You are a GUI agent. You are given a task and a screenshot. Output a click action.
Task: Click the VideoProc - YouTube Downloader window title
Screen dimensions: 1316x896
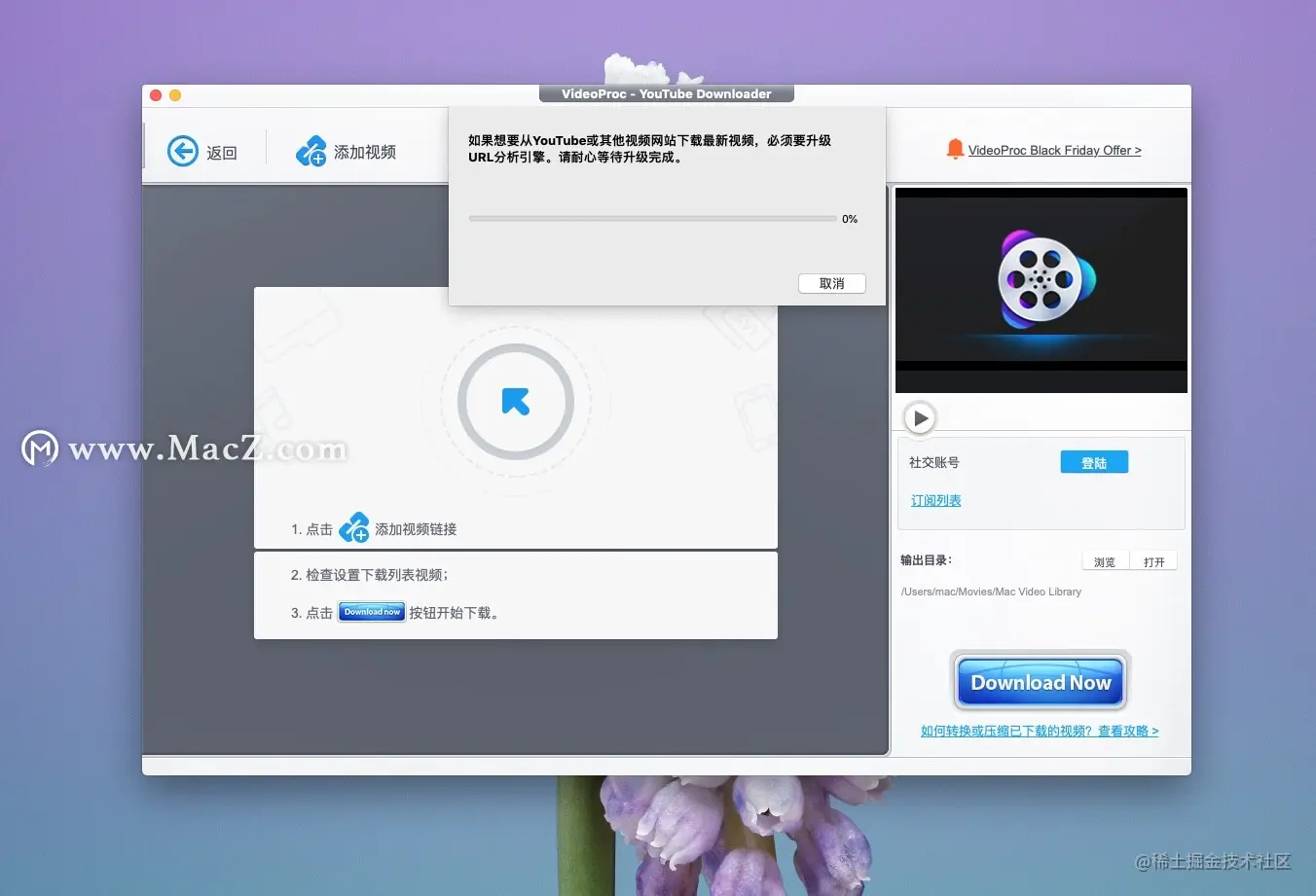667,94
